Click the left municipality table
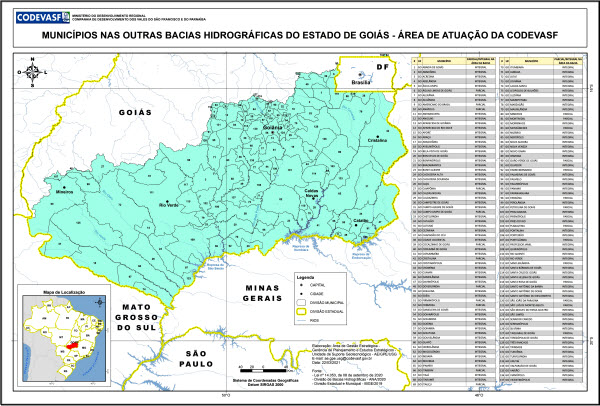 pyautogui.click(x=454, y=221)
